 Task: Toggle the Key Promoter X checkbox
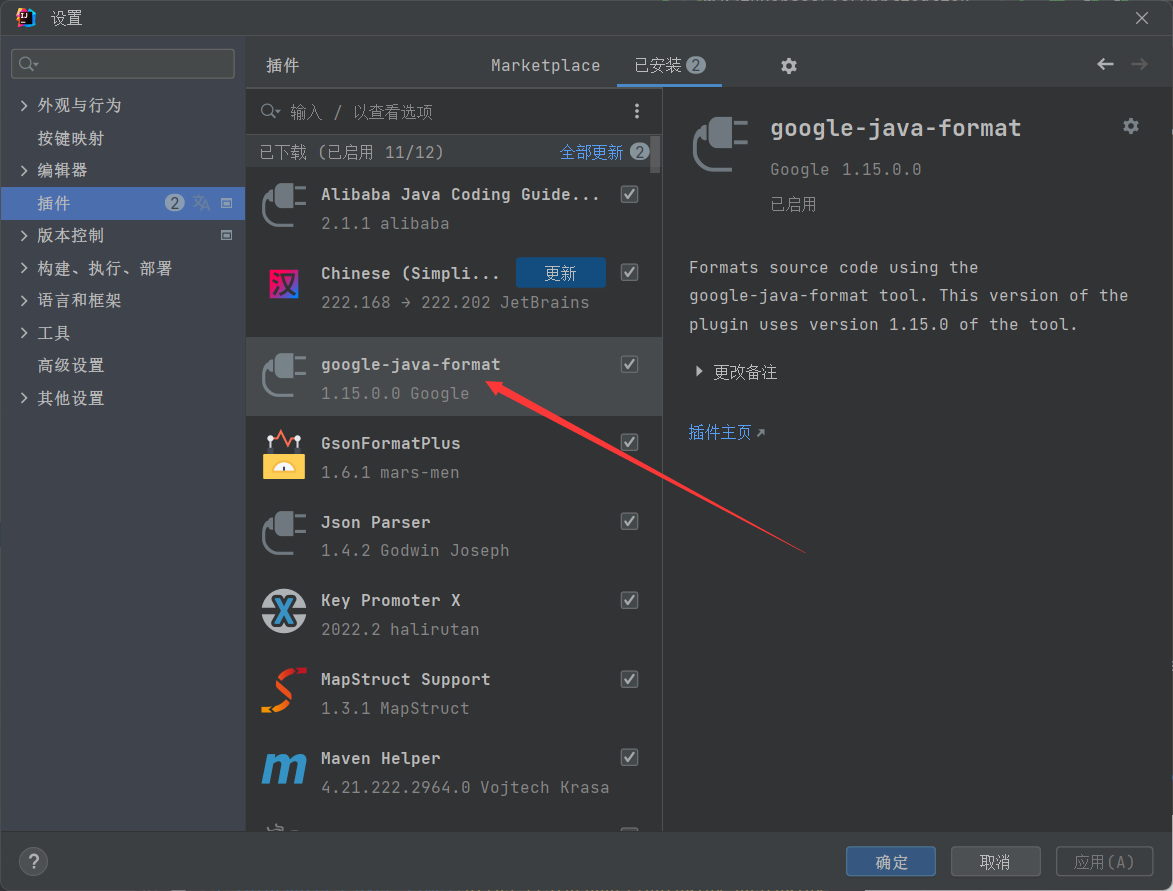click(629, 600)
